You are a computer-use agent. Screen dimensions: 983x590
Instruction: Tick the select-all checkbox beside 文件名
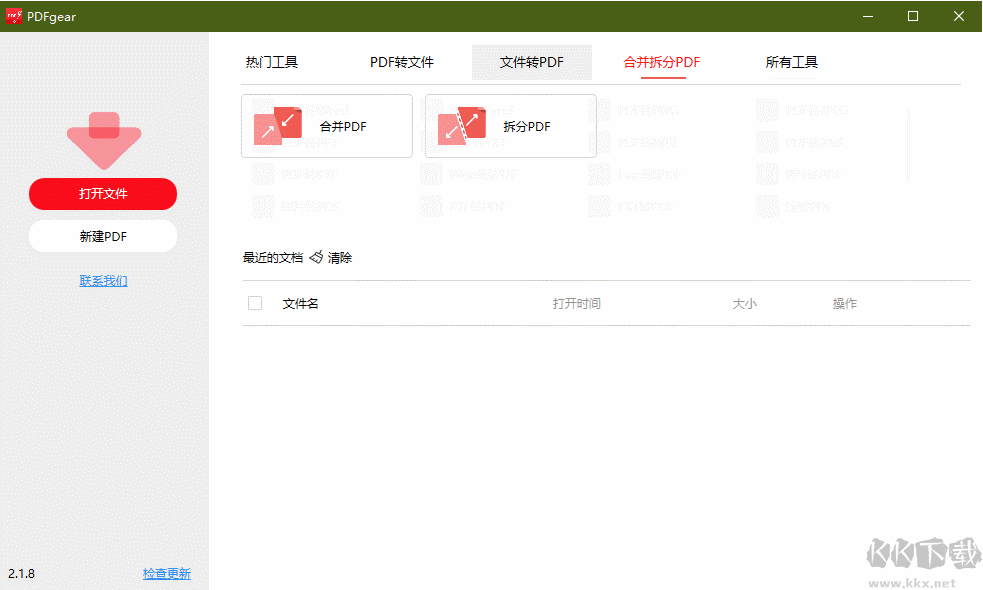[x=255, y=303]
